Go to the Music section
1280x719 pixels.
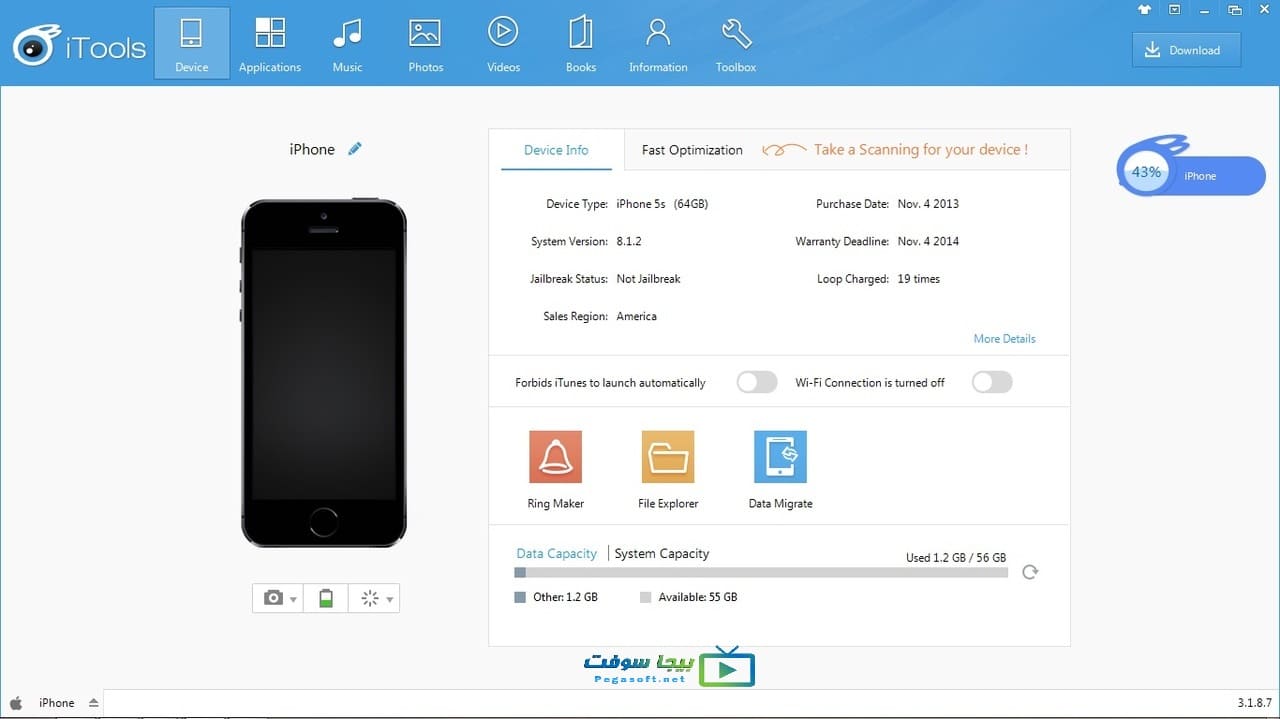tap(347, 44)
